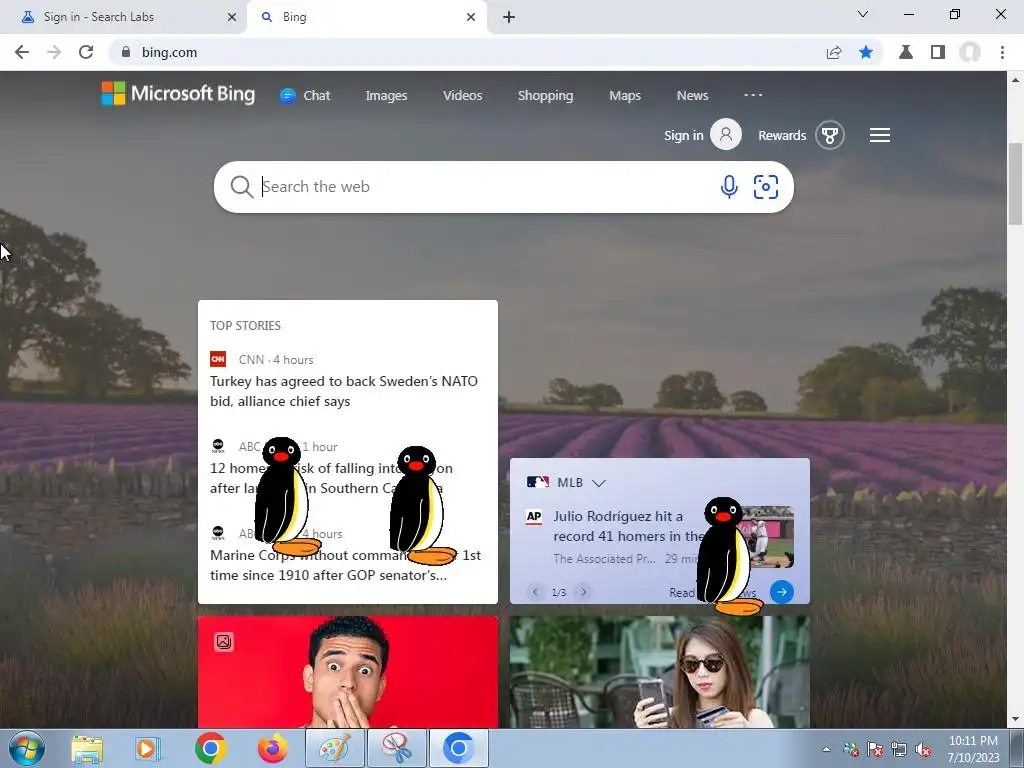This screenshot has width=1024, height=768.
Task: Open Chrome three-dot menu
Action: point(1002,52)
